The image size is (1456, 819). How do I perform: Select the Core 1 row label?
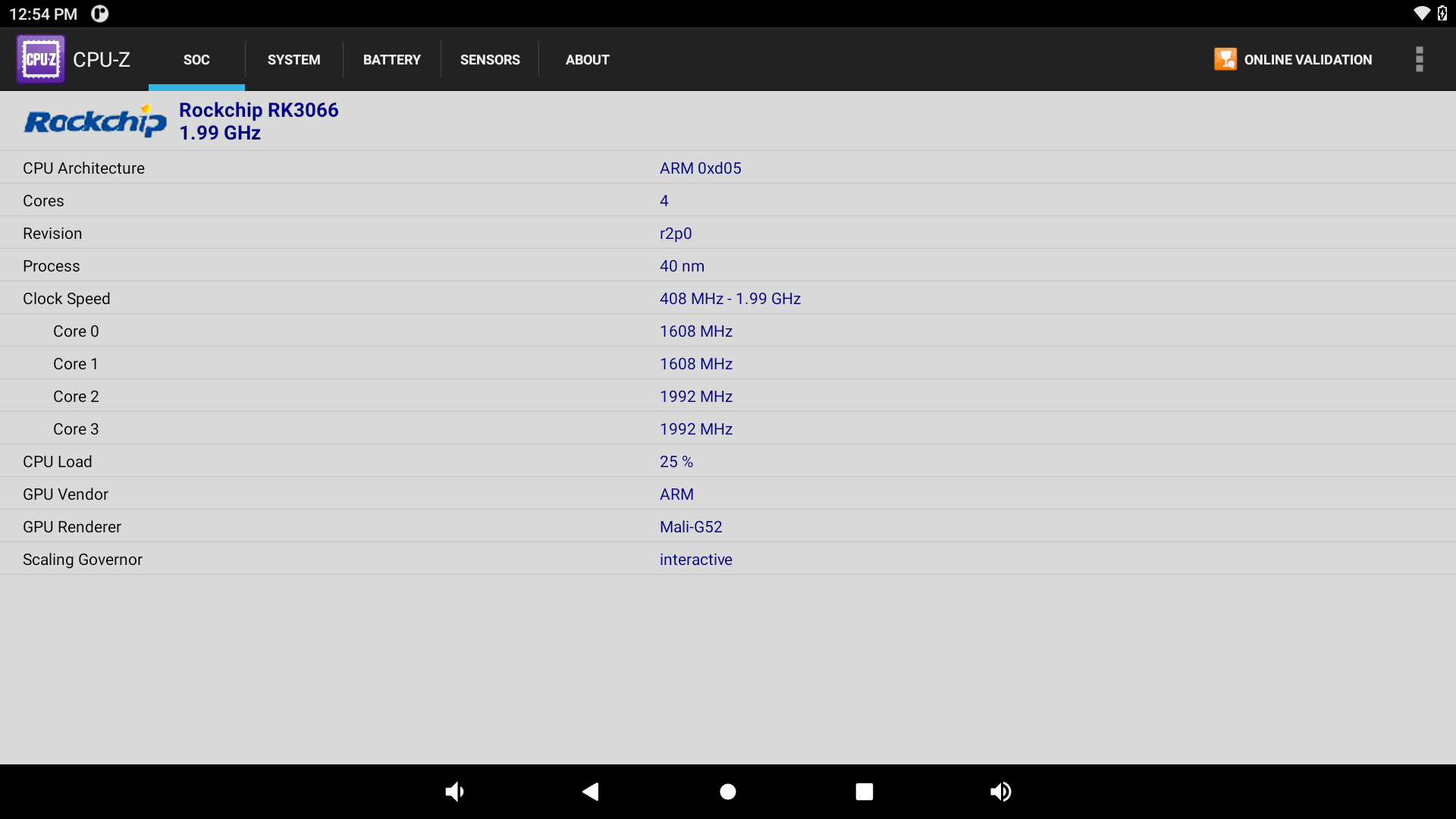(76, 364)
